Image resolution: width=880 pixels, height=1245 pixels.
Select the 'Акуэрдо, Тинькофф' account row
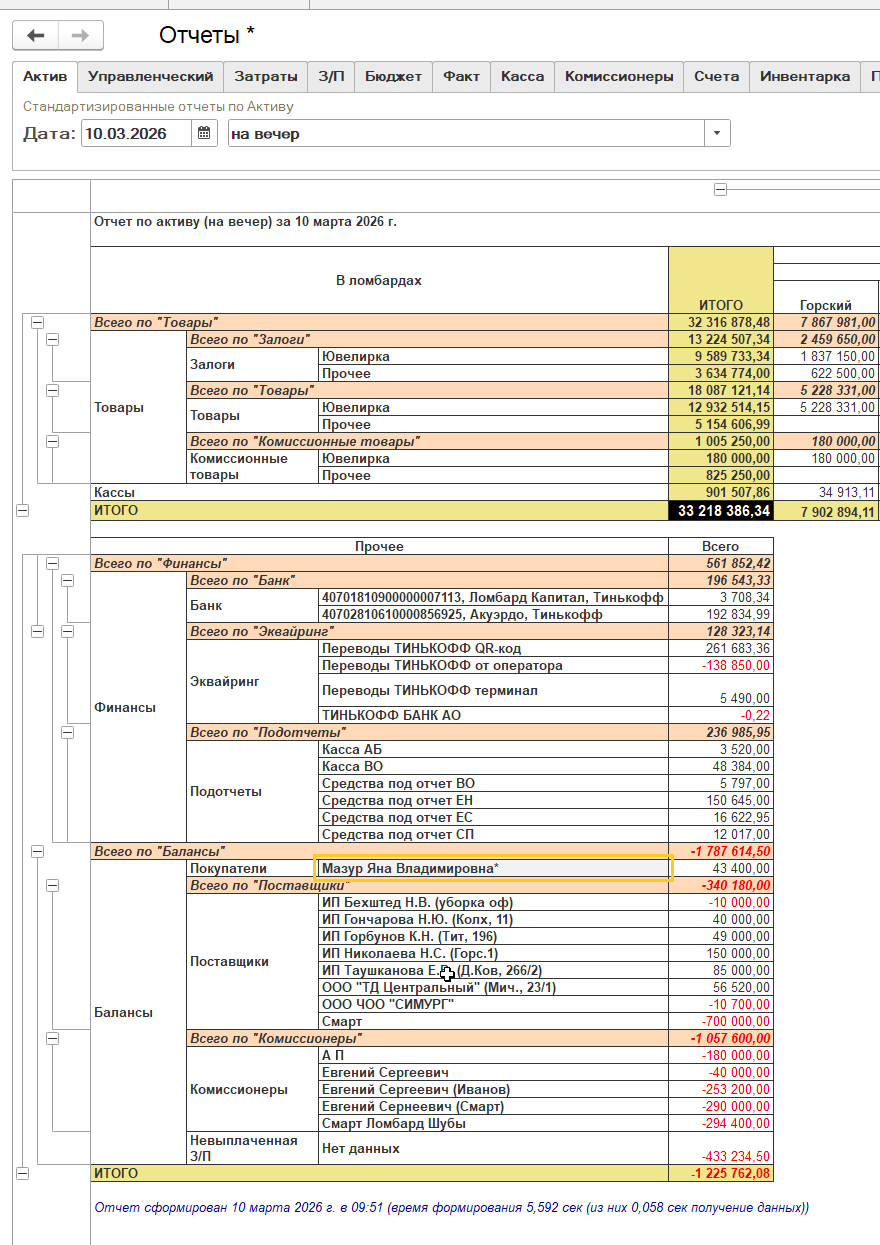pos(493,614)
